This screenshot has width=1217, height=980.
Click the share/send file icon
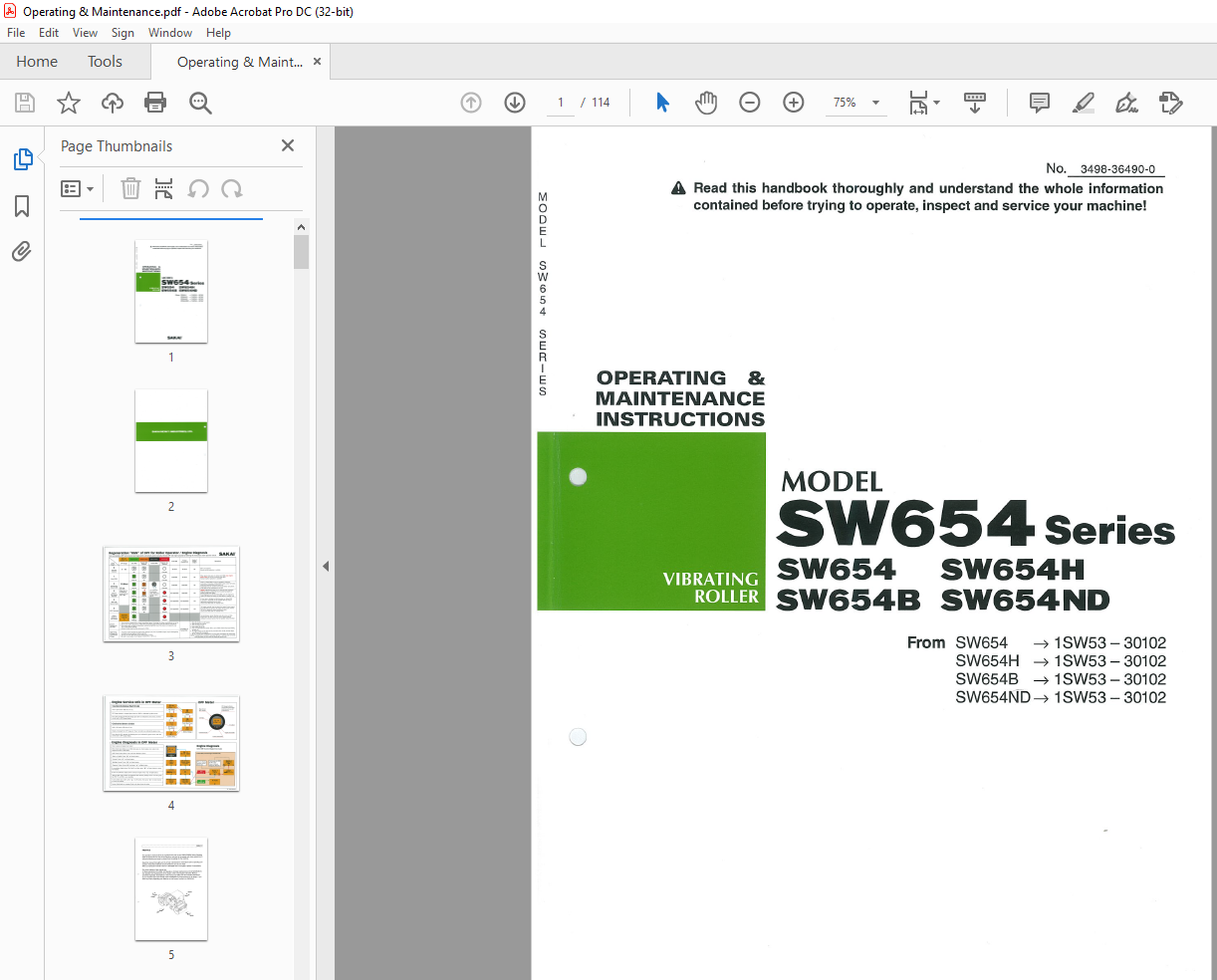(1170, 103)
